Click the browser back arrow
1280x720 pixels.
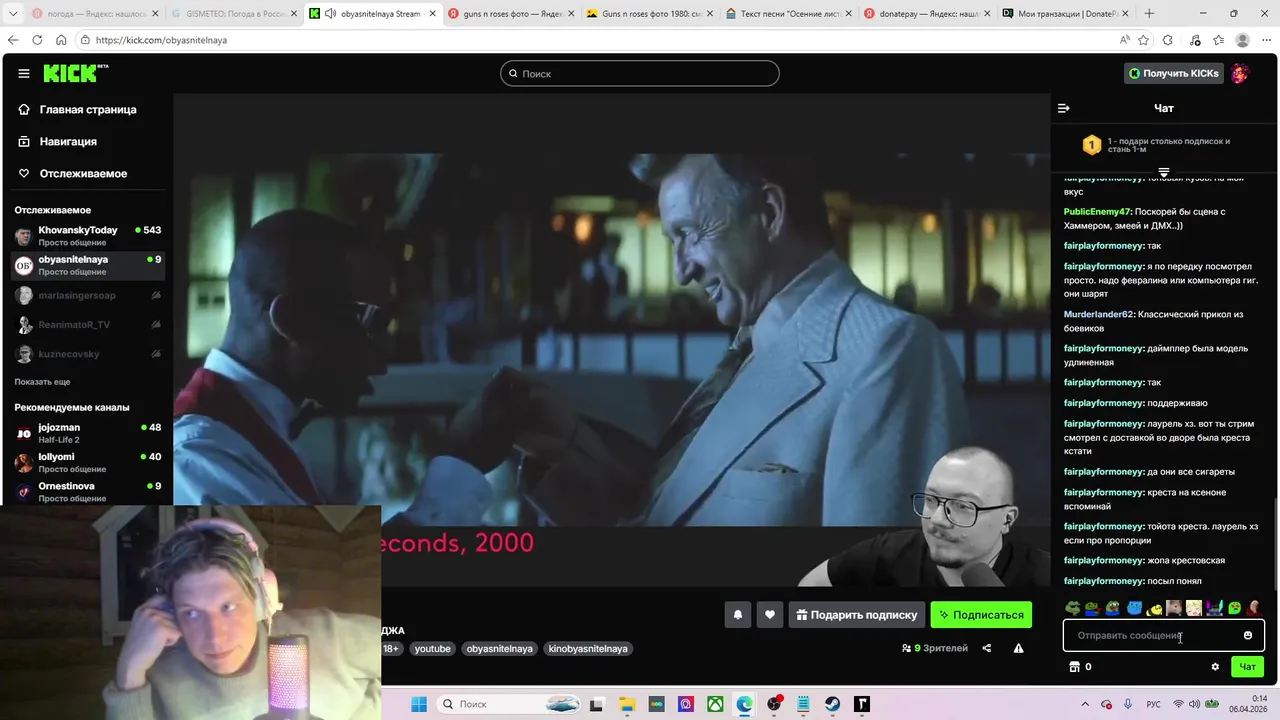(x=13, y=40)
